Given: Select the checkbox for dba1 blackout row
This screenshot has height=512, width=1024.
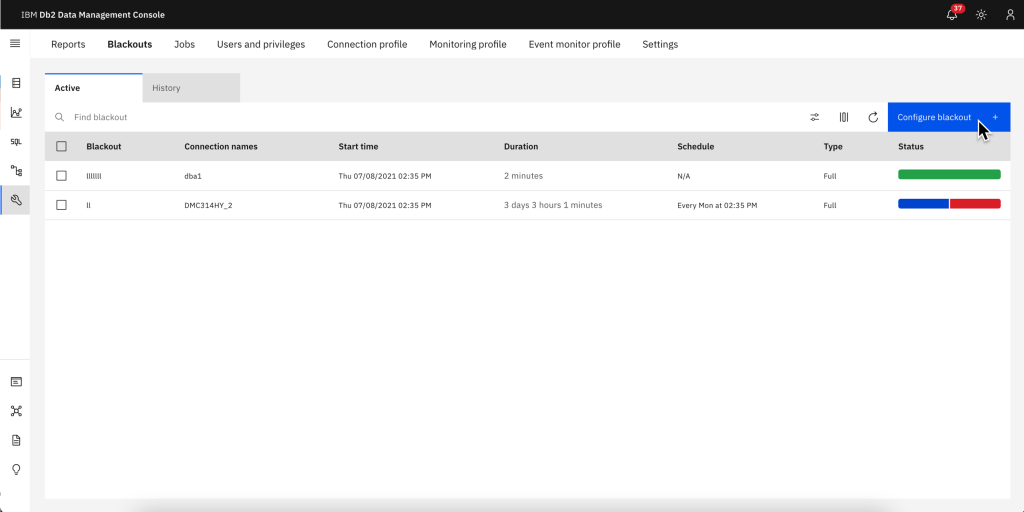Looking at the screenshot, I should coord(62,176).
